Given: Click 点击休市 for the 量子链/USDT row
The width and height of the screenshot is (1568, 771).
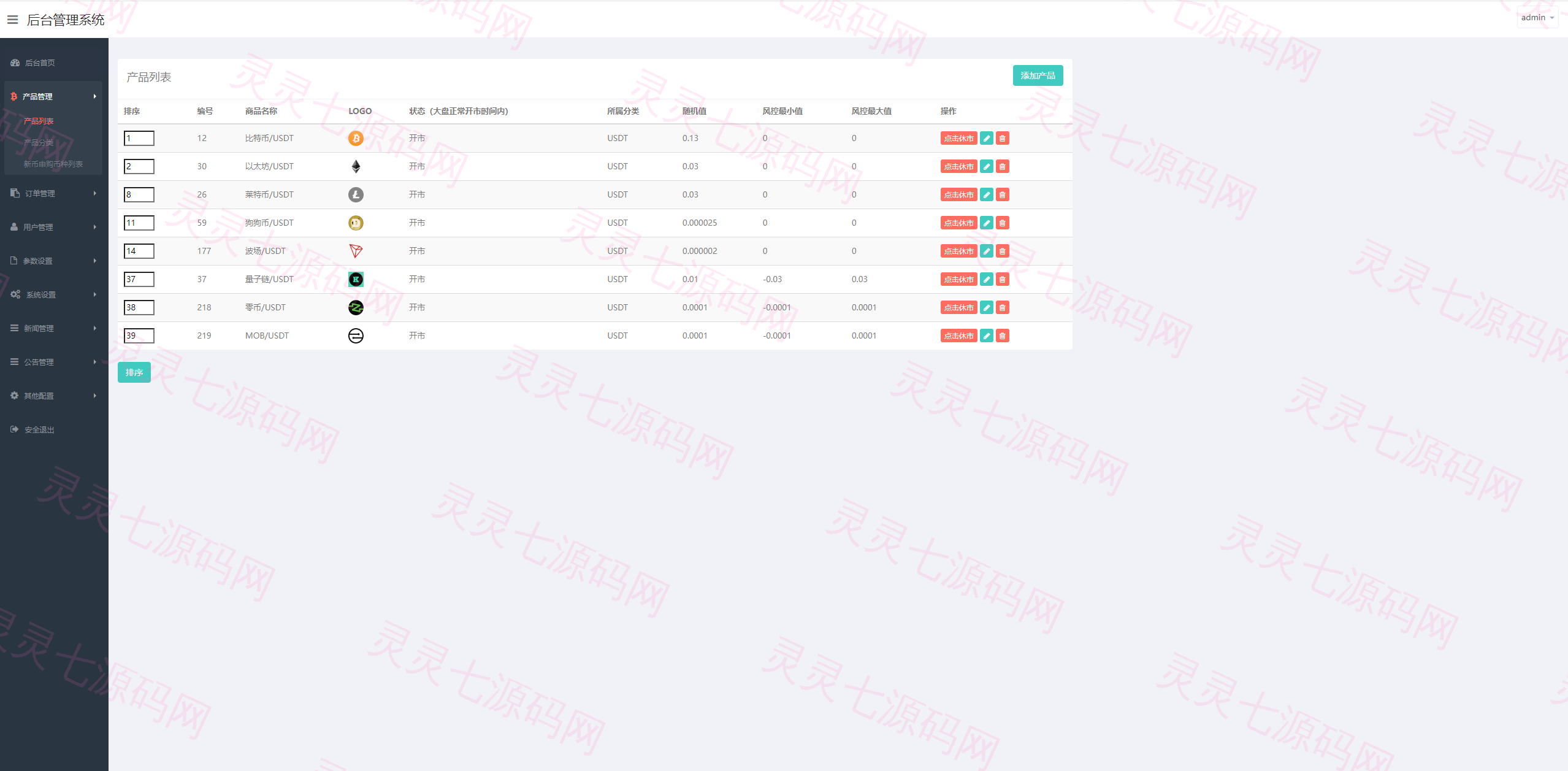Looking at the screenshot, I should pos(958,279).
